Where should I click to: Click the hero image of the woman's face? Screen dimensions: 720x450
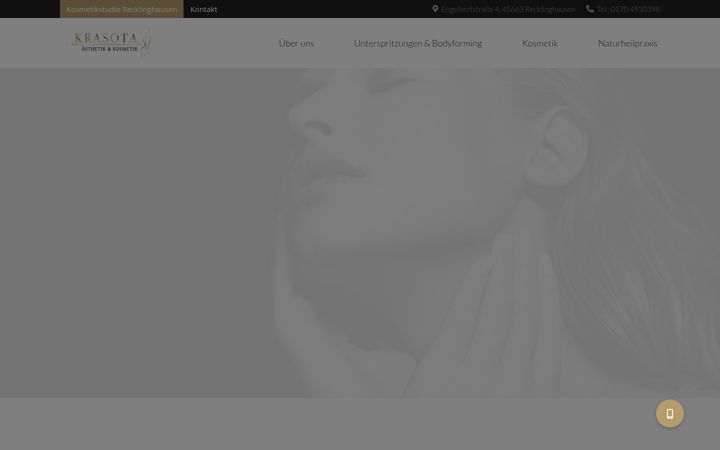point(360,233)
